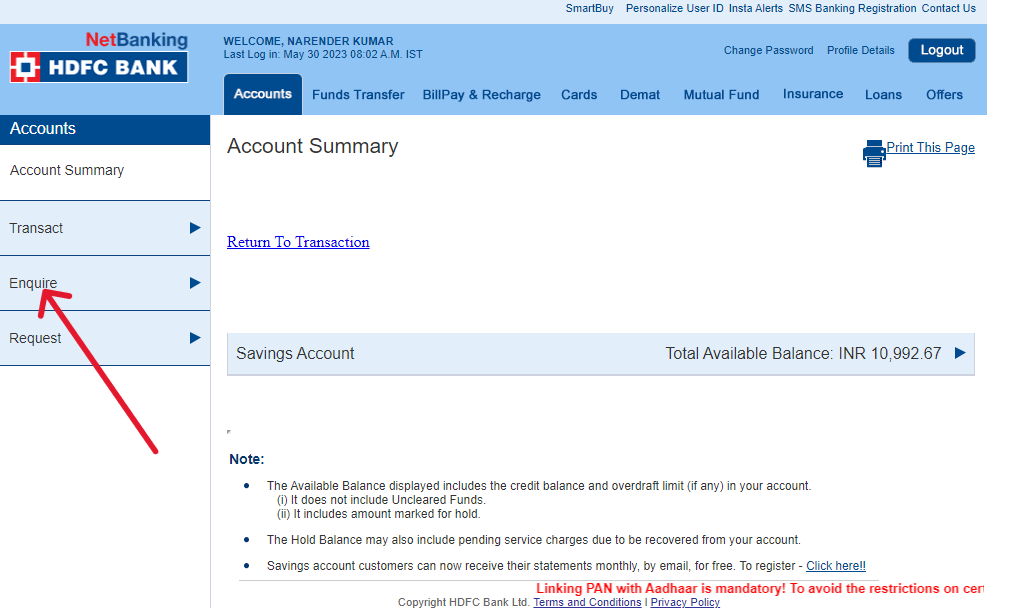Click the printer icon
This screenshot has height=608, width=1020.
pyautogui.click(x=874, y=153)
